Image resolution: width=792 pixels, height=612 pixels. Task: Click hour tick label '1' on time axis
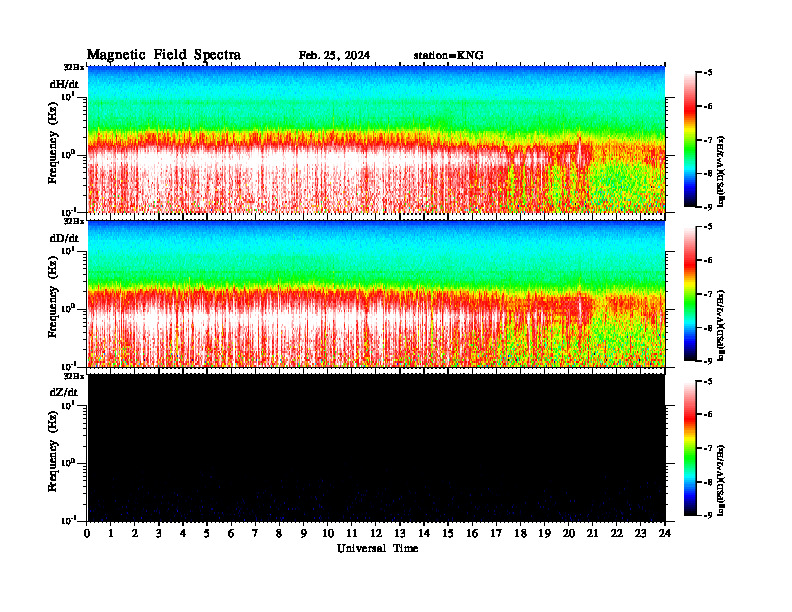pyautogui.click(x=111, y=533)
